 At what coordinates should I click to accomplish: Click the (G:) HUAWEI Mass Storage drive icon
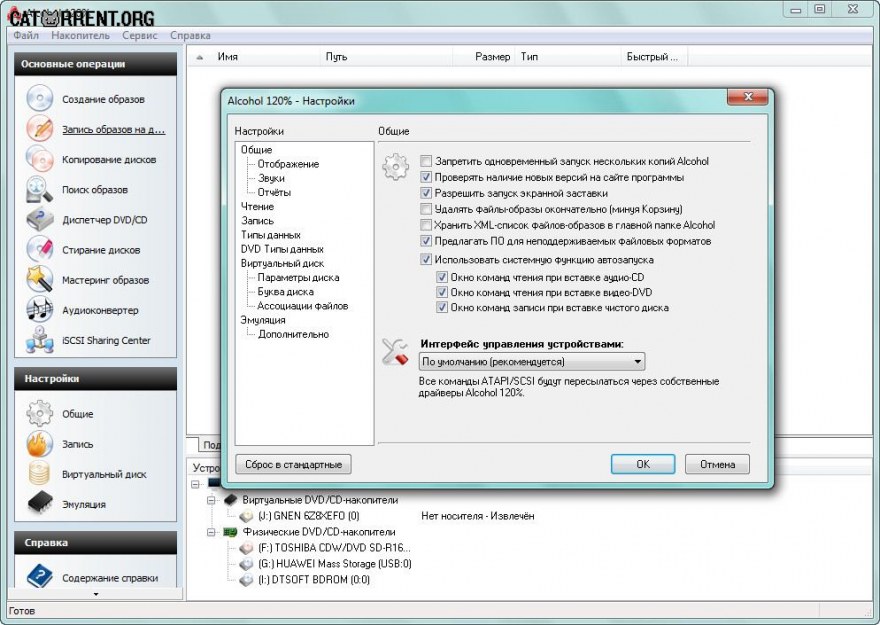point(246,564)
